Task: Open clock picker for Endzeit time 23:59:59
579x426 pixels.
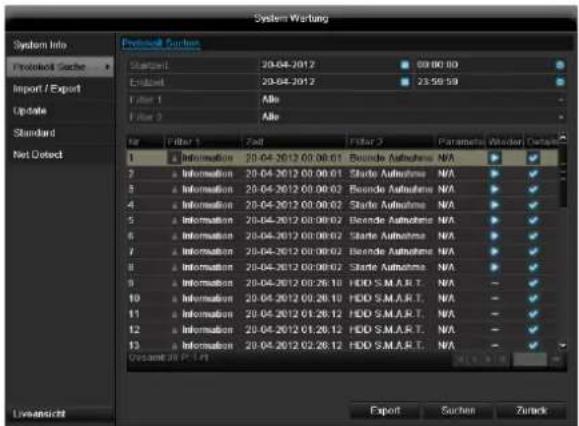Action: coord(560,82)
